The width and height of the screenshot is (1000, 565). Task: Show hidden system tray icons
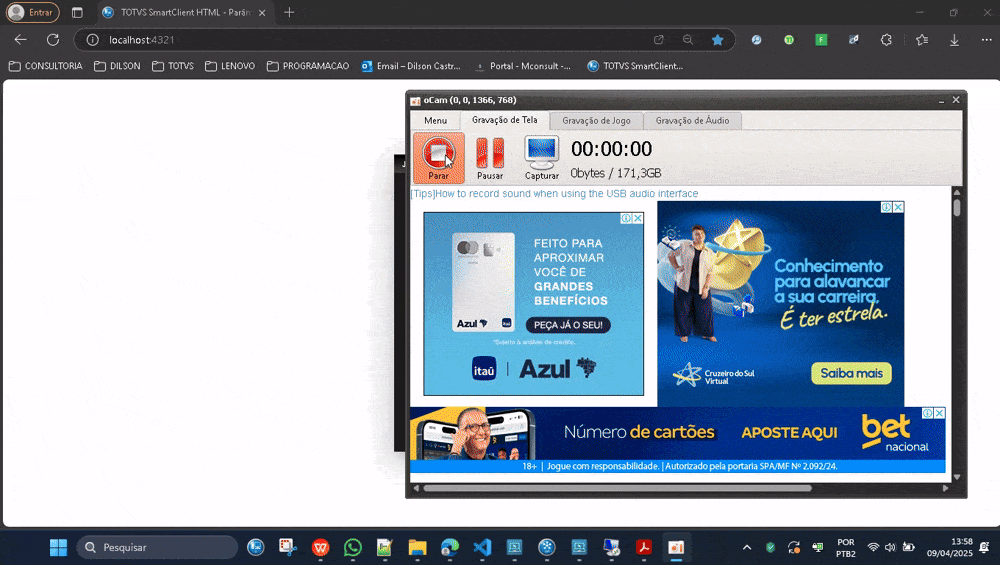tap(747, 547)
